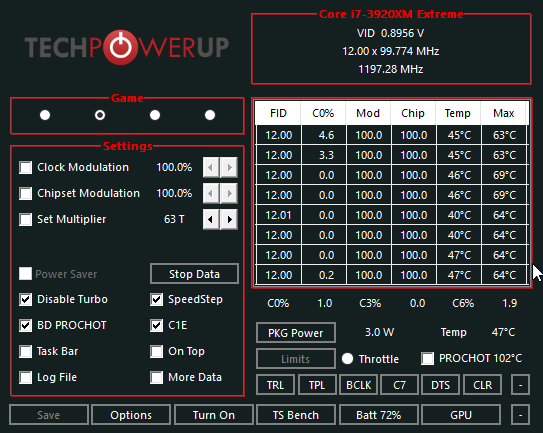This screenshot has height=433, width=543.
Task: Clear max values with CLR button
Action: (482, 385)
